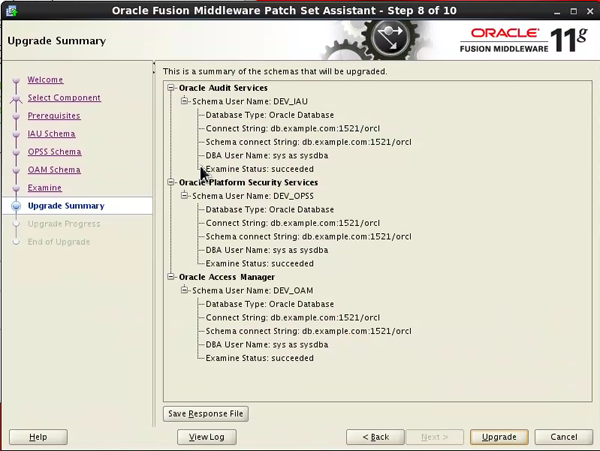The width and height of the screenshot is (600, 451).
Task: Go to the Select Component step
Action: (64, 98)
